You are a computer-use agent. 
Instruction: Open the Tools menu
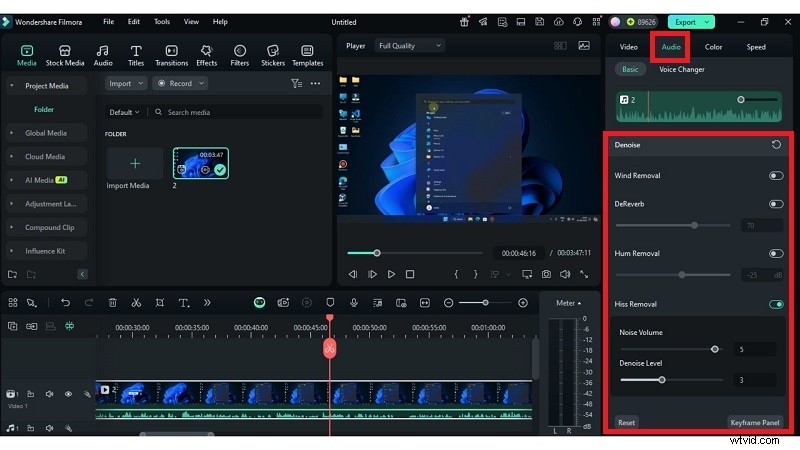pos(162,21)
